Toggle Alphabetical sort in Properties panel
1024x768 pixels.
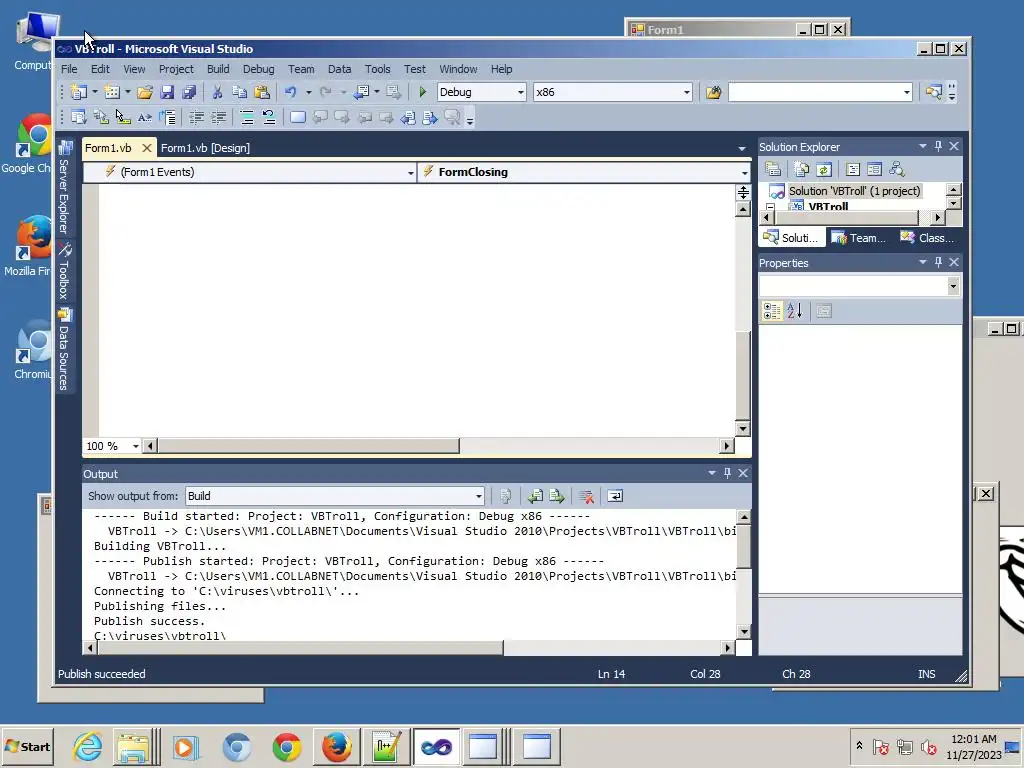(795, 312)
